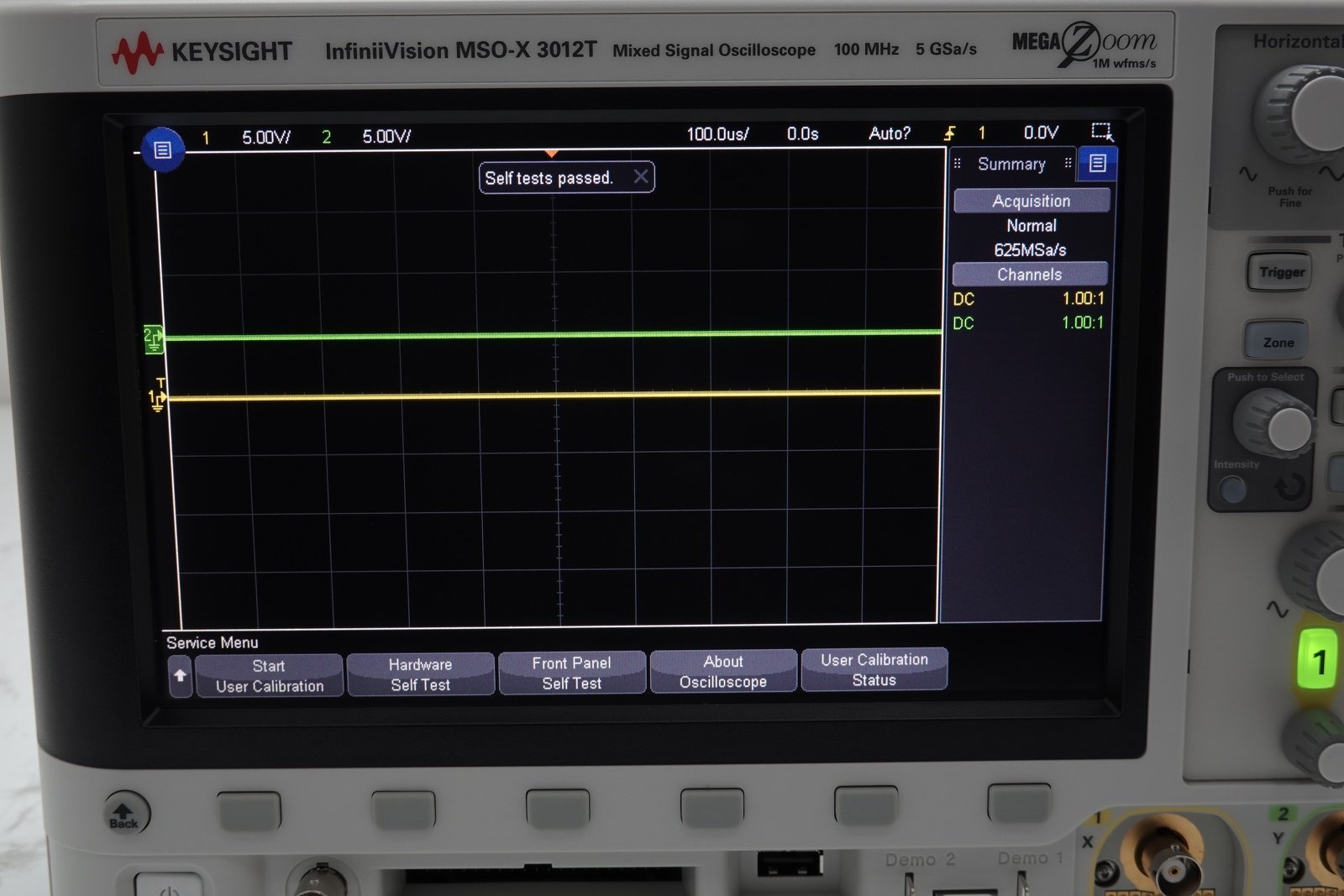Tap channel 2 5.00V/ scale readout

click(386, 136)
